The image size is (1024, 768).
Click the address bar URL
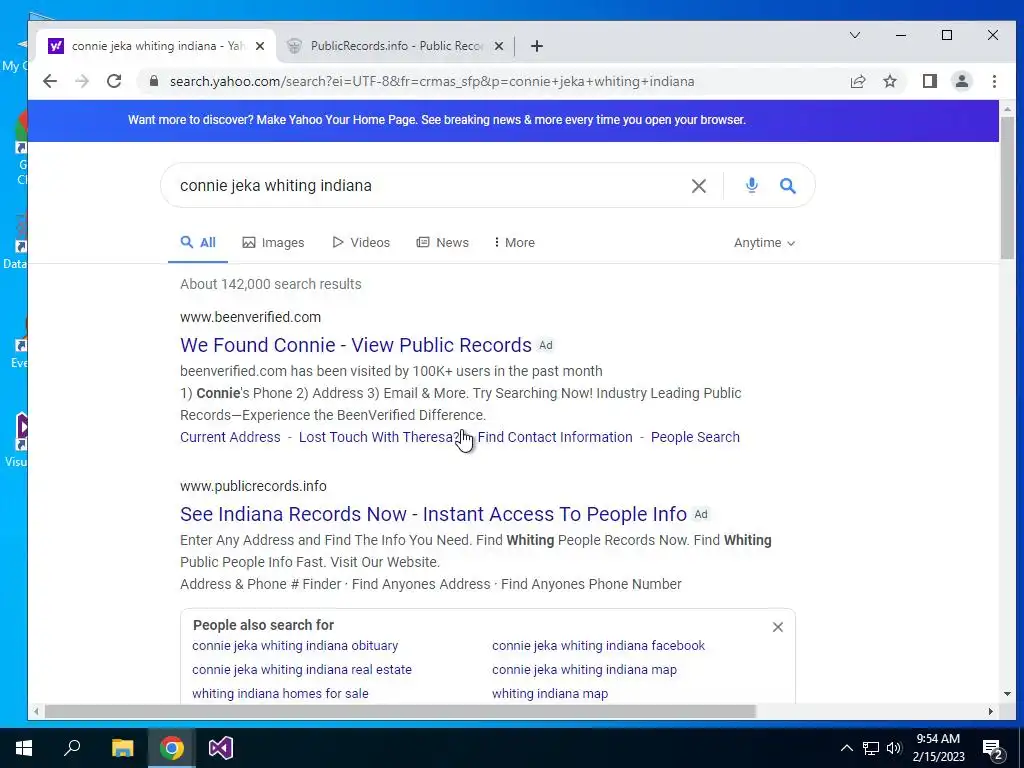[432, 82]
